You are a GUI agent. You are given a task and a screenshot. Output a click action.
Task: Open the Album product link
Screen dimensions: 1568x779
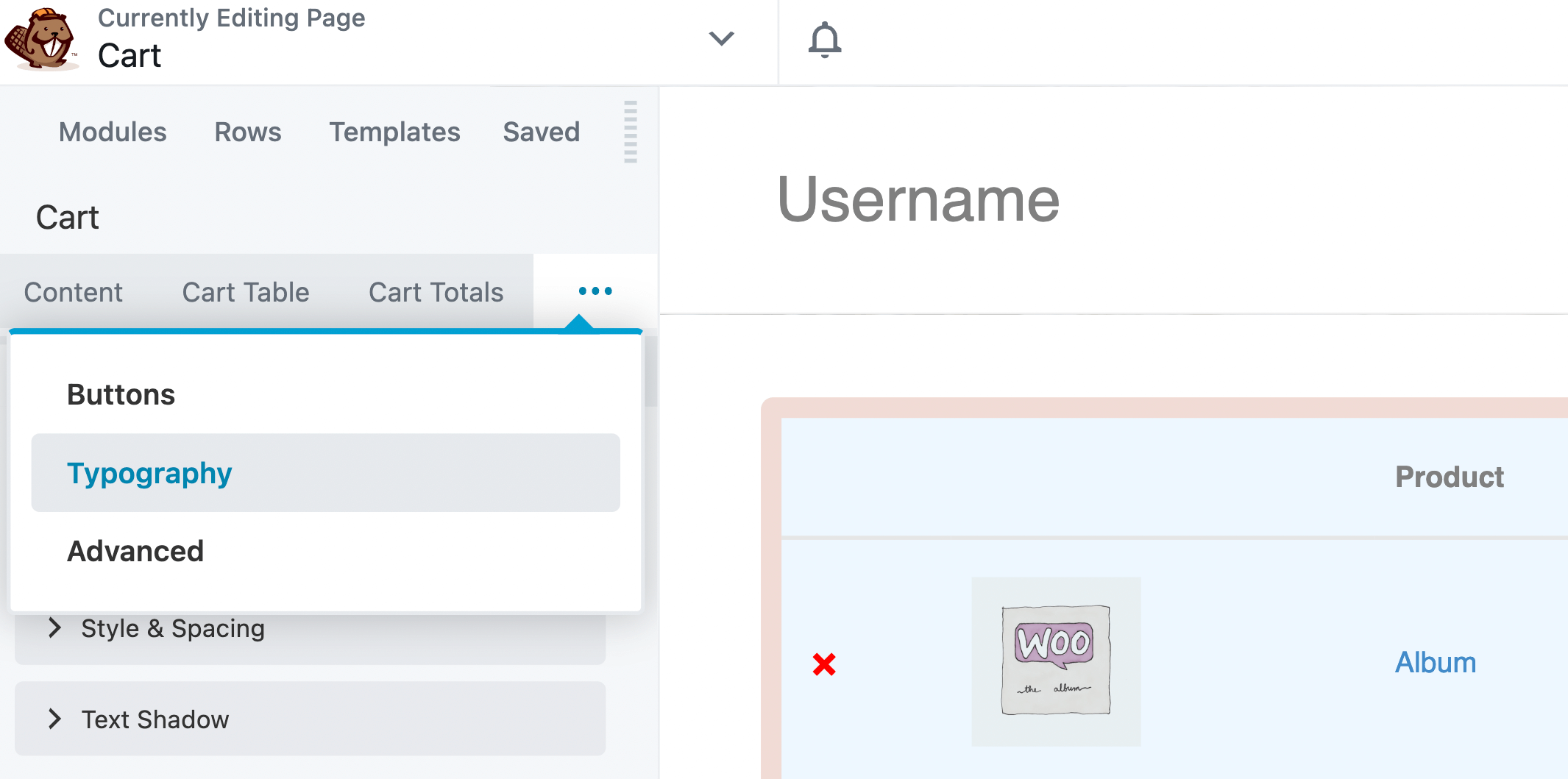tap(1435, 662)
